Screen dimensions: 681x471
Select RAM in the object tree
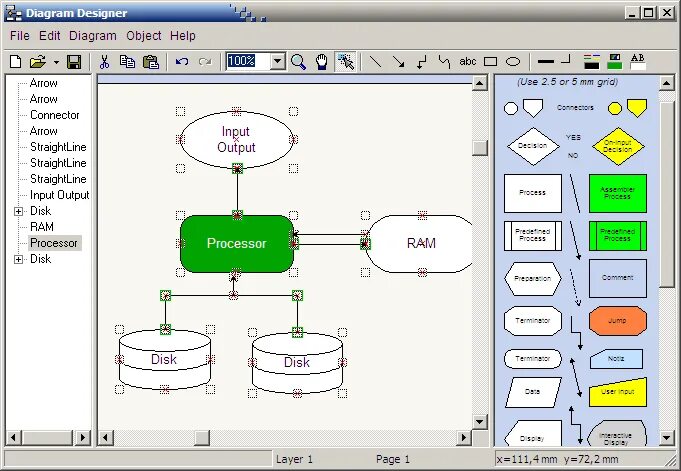42,227
